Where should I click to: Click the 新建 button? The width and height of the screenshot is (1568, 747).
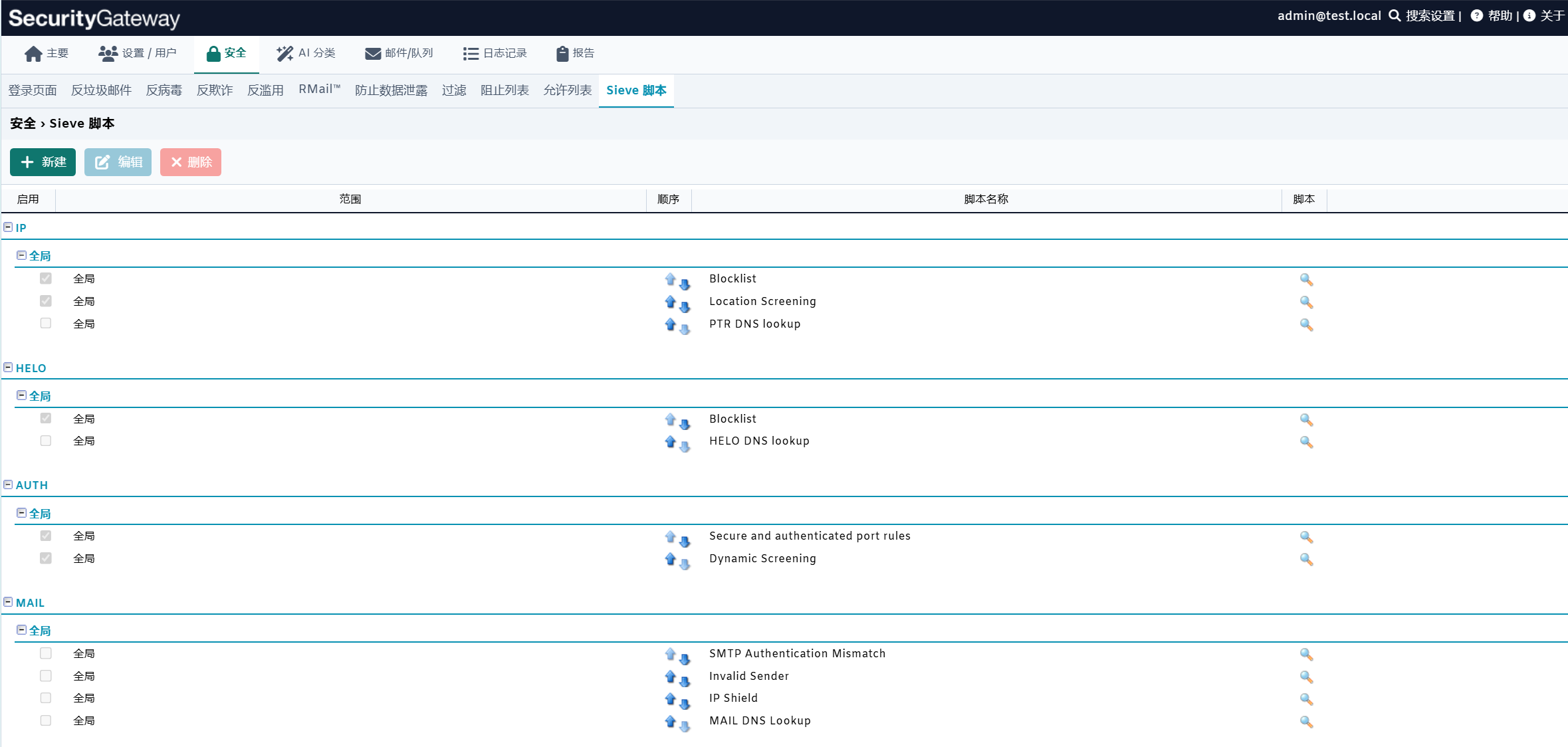click(x=43, y=162)
